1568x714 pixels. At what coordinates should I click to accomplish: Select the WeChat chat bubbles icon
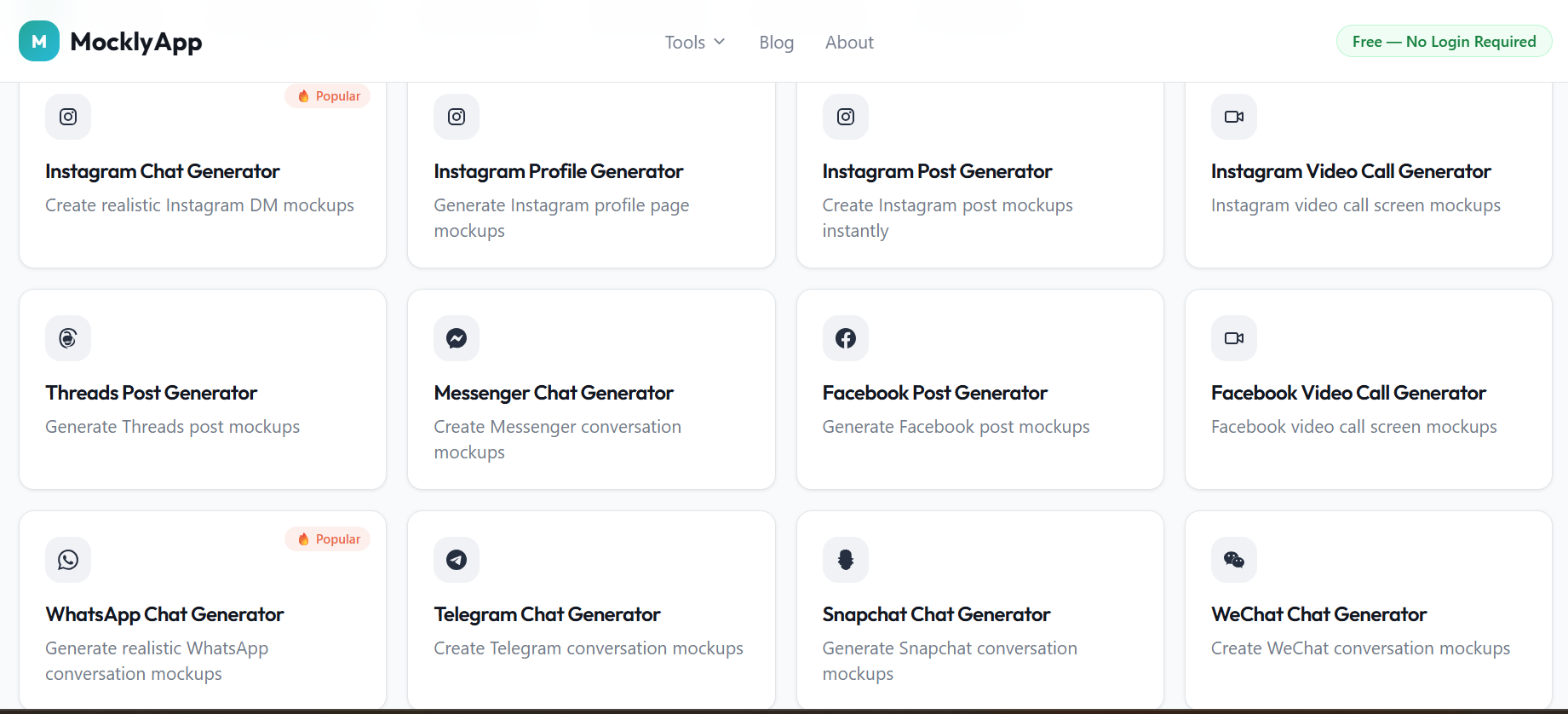pos(1233,560)
